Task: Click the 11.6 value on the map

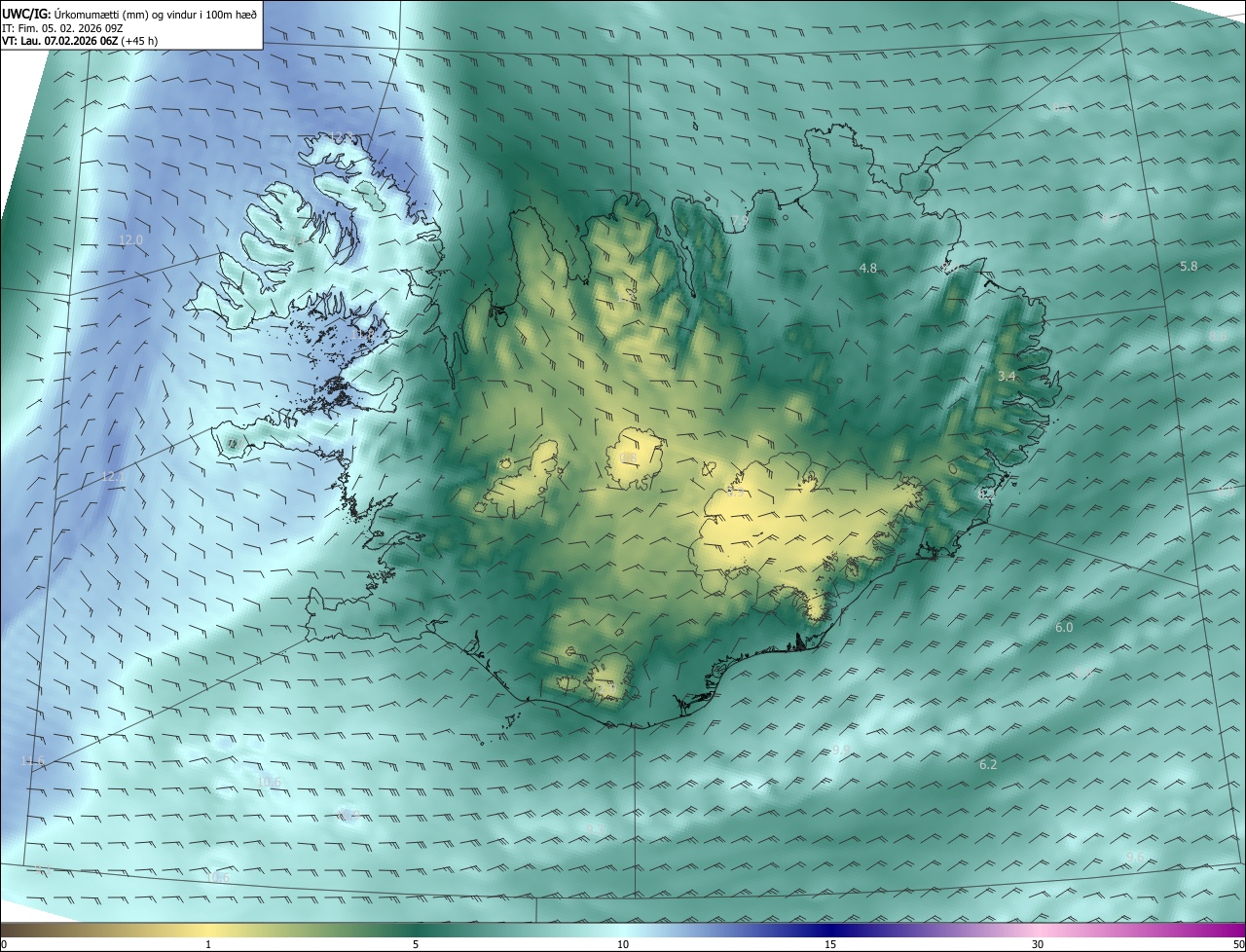Action: click(x=33, y=761)
